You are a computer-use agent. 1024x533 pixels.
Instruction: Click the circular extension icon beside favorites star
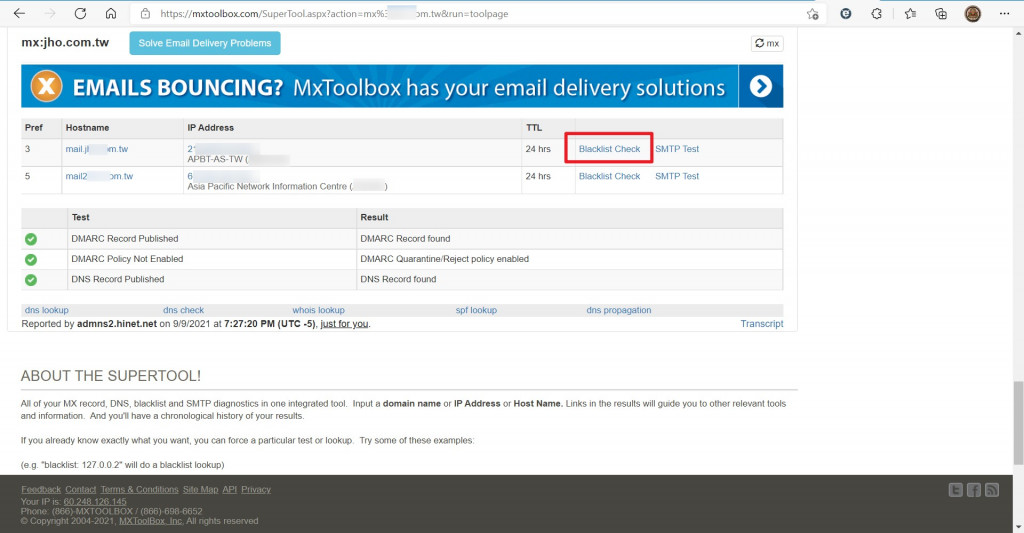846,13
